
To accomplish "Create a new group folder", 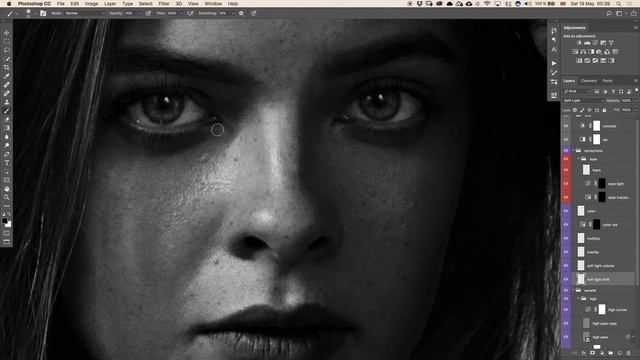I will pos(611,353).
